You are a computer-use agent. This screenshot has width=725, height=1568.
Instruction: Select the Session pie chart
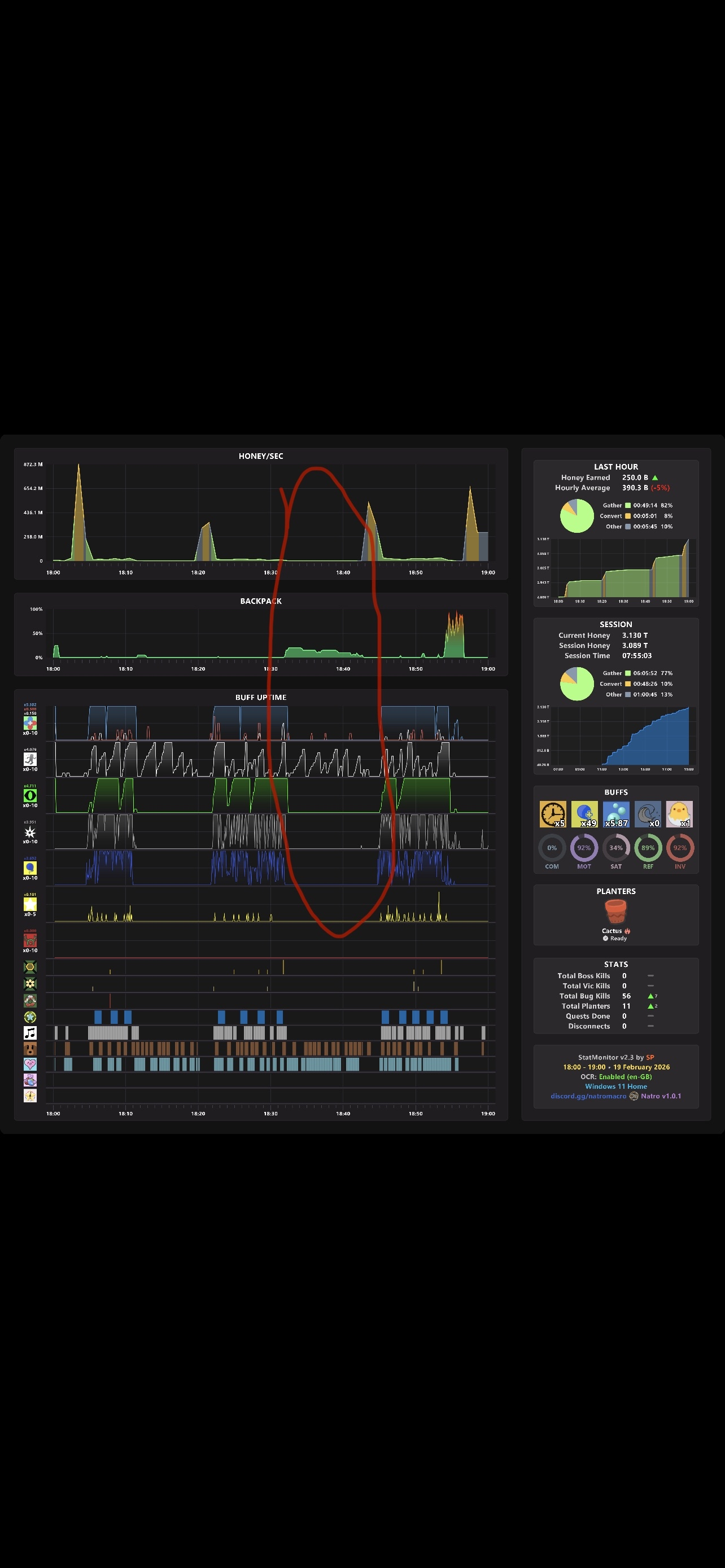pyautogui.click(x=576, y=684)
